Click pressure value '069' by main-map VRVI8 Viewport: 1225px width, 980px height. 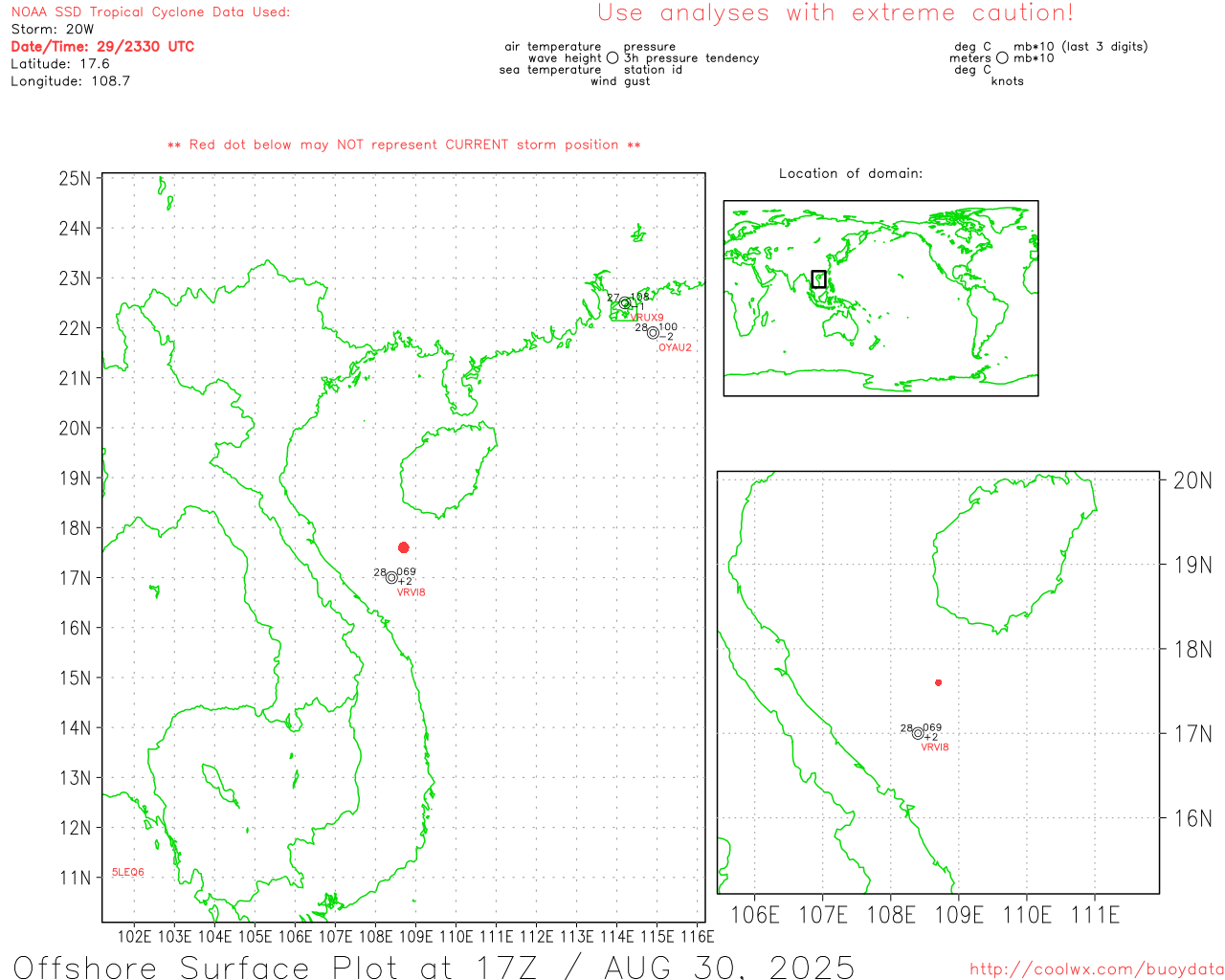(407, 572)
